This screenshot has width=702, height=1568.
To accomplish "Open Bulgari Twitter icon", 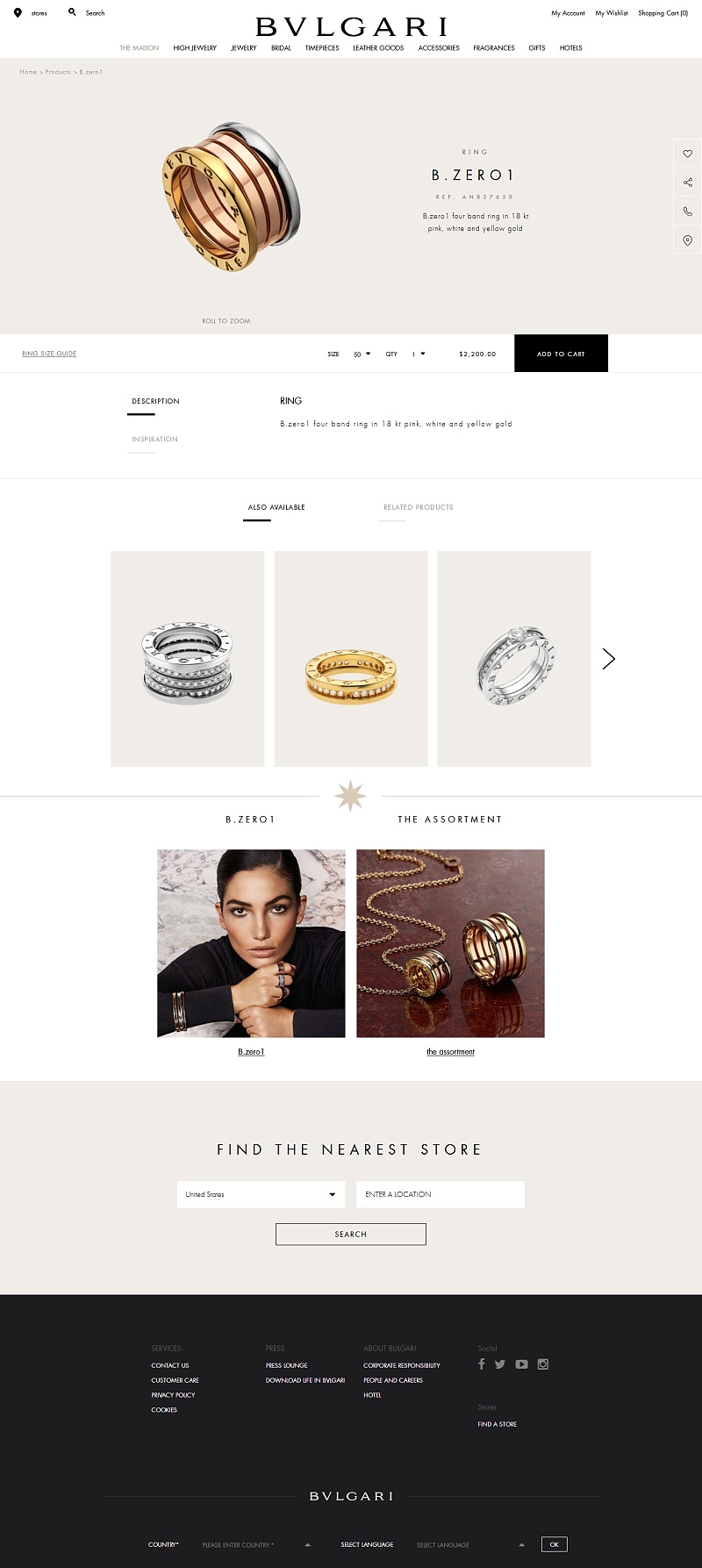I will pyautogui.click(x=500, y=1364).
